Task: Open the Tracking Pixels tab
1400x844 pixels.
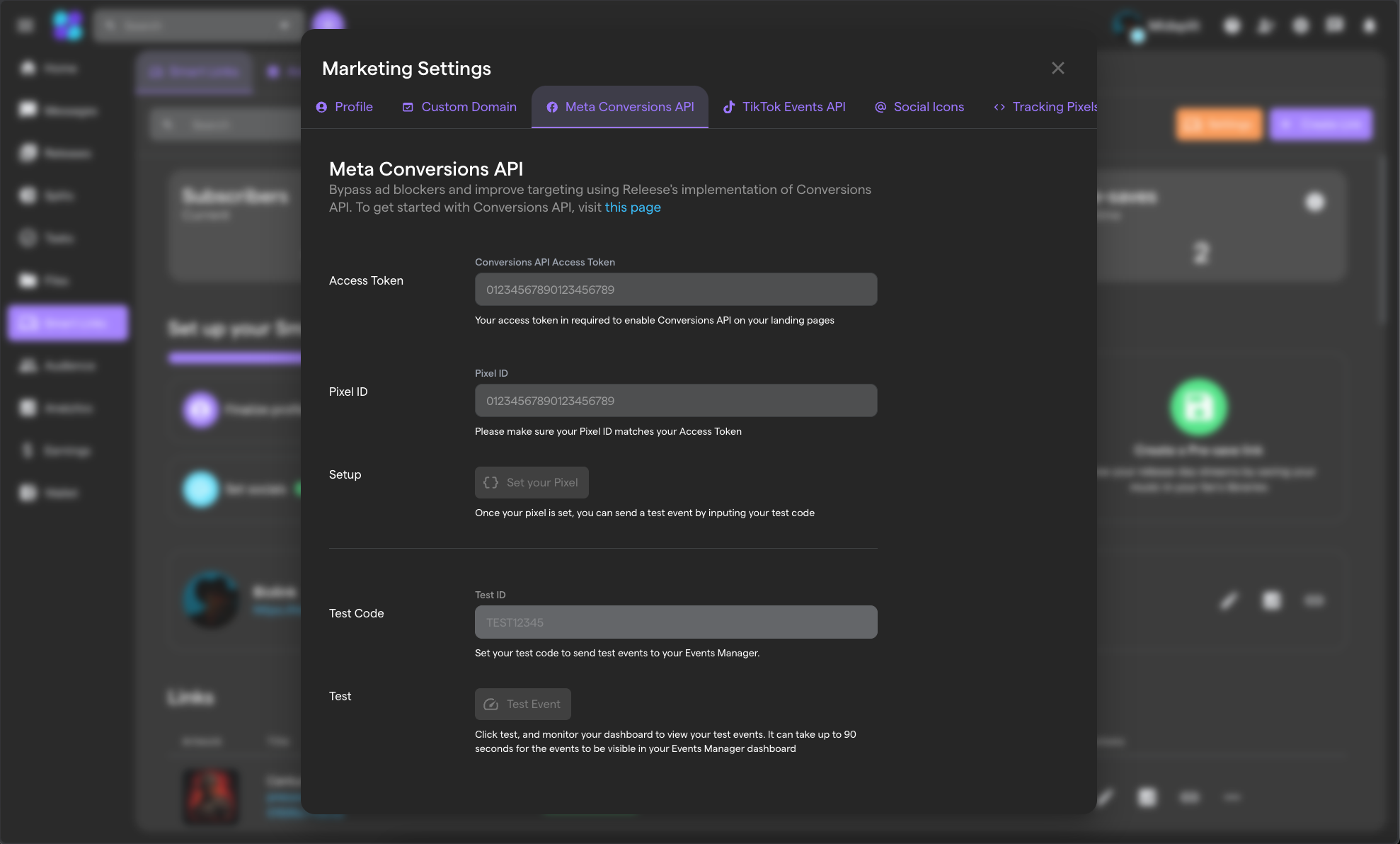Action: (1045, 107)
